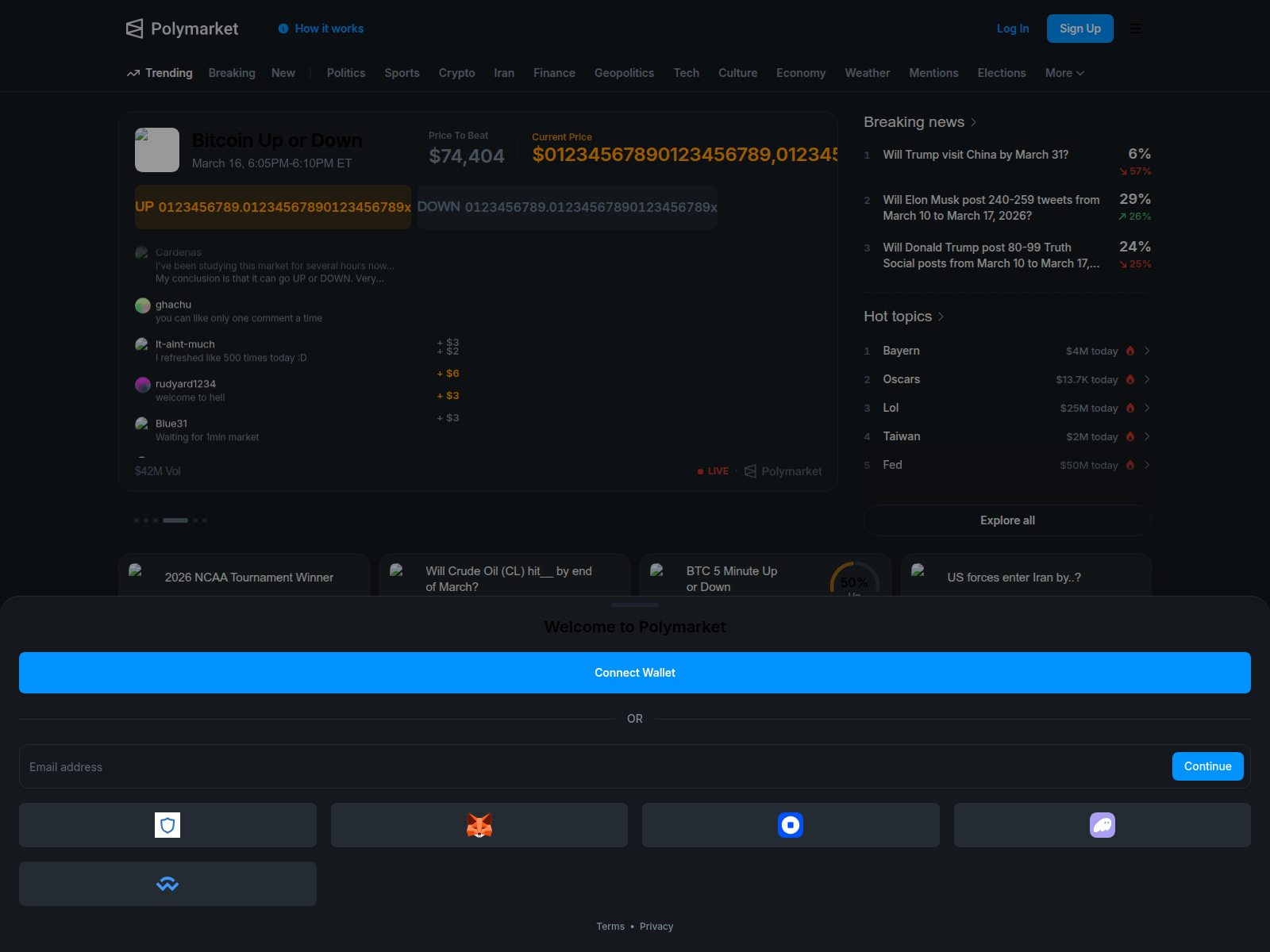Select the DOWN option for Bitcoin market

click(567, 206)
